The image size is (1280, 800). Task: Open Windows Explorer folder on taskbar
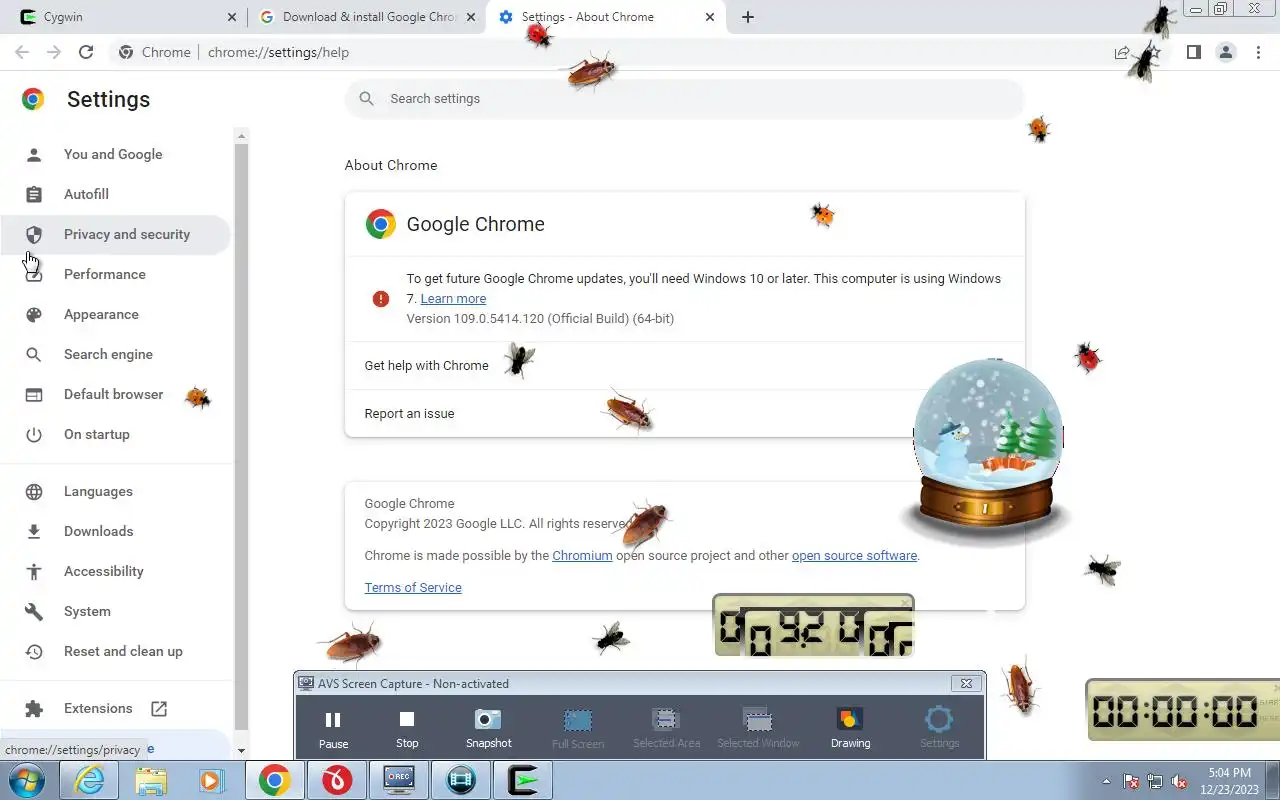[151, 780]
